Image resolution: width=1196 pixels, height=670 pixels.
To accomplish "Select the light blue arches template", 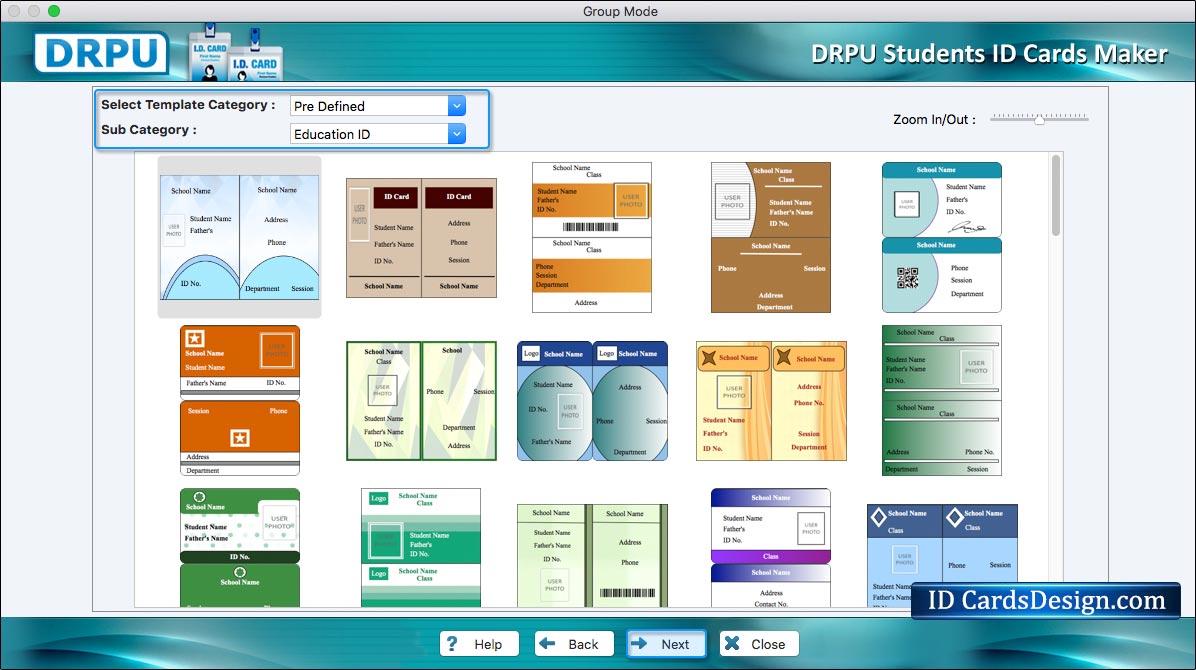I will pyautogui.click(x=240, y=237).
